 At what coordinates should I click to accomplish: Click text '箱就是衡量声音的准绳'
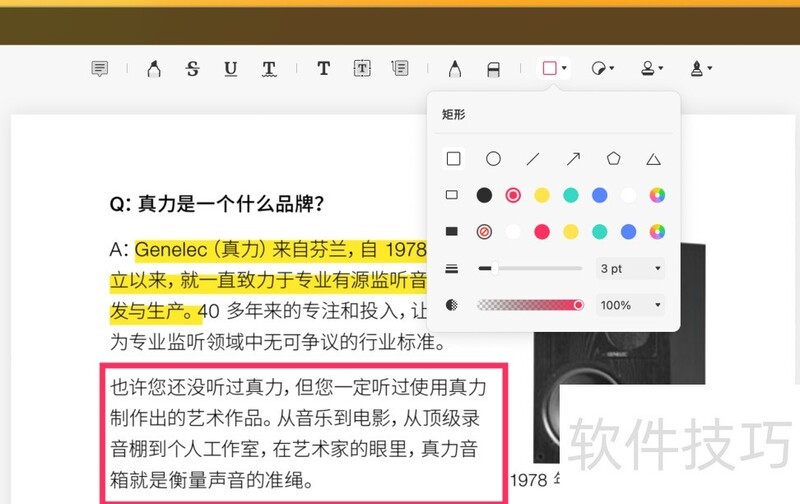[207, 480]
